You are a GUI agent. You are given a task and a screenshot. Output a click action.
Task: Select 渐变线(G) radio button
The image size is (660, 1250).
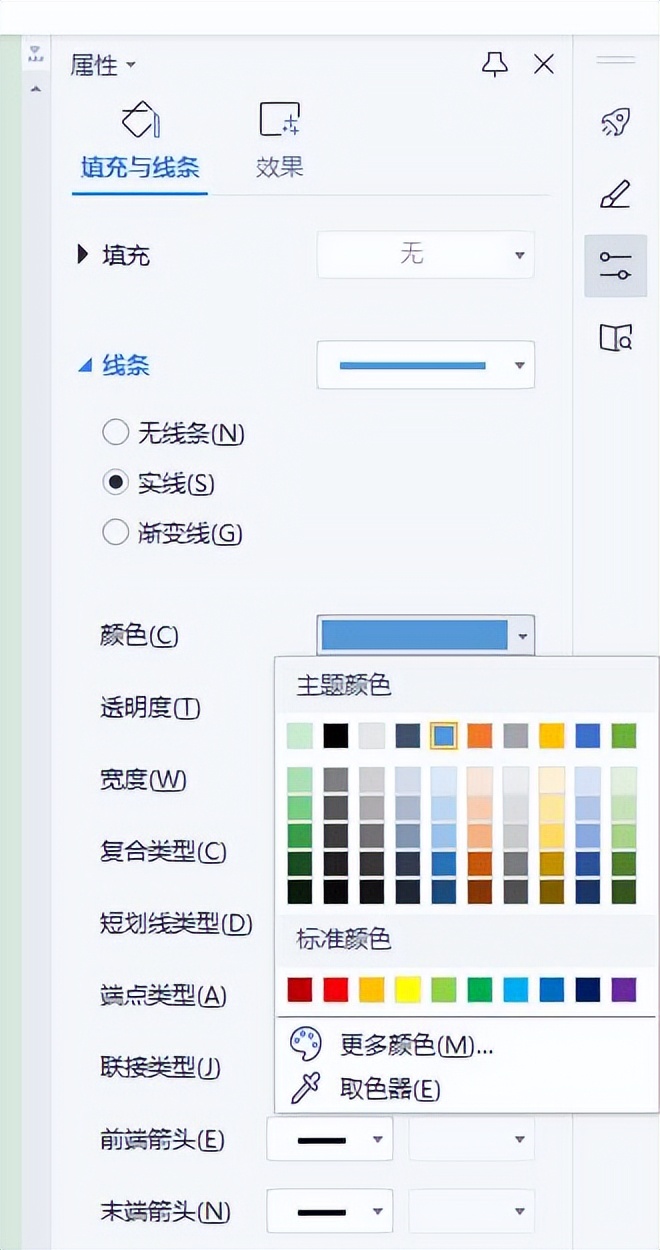pos(116,533)
